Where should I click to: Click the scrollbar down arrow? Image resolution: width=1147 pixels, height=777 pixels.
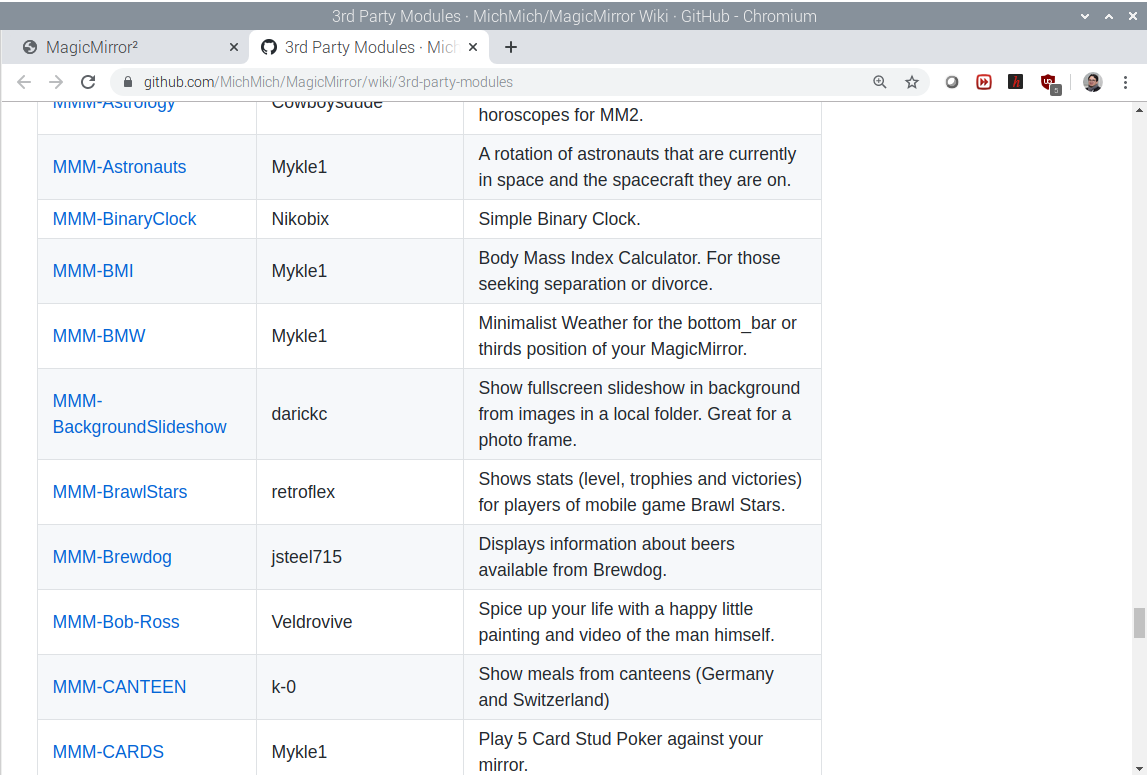1139,769
